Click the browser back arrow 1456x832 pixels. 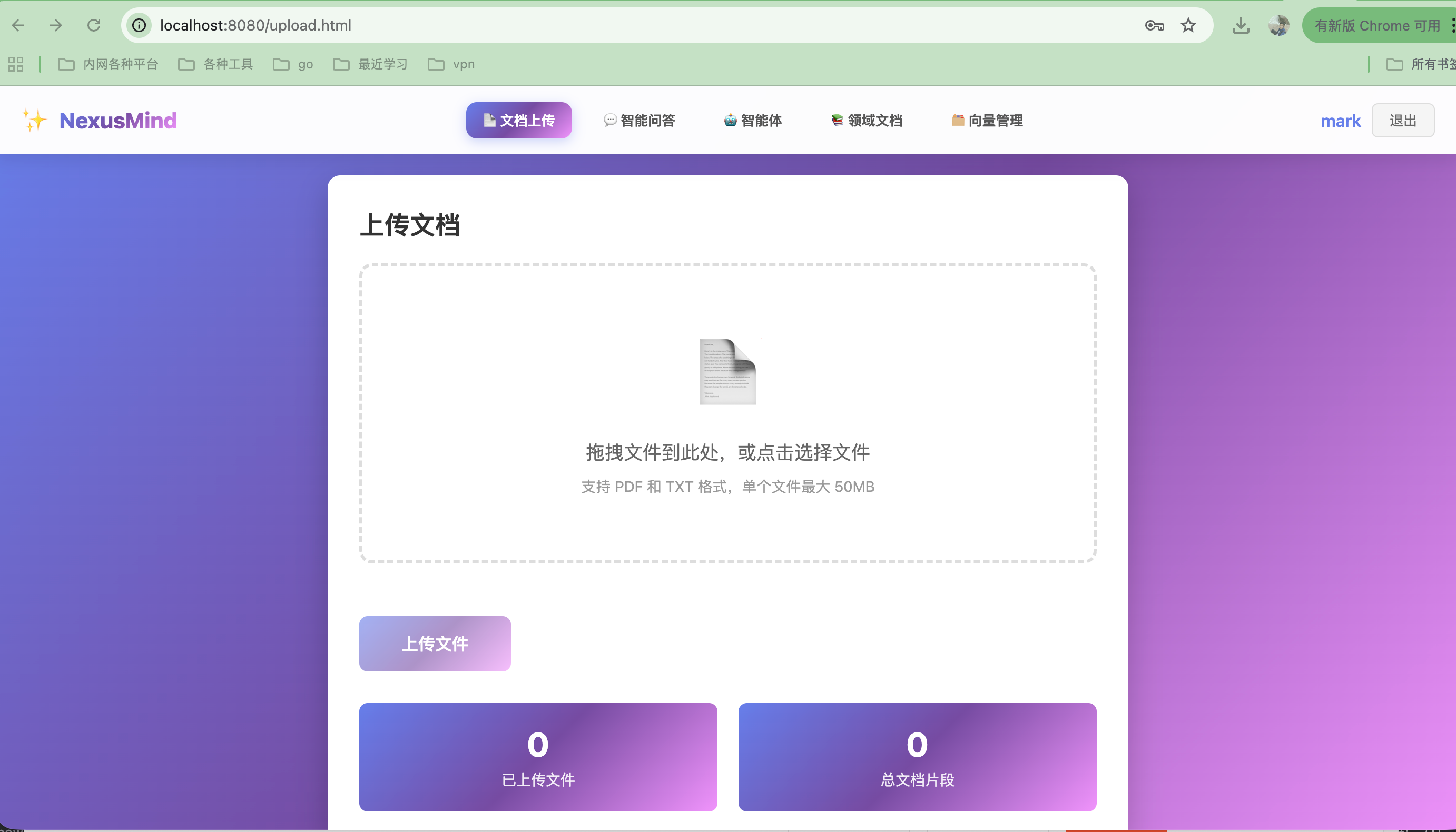[18, 25]
